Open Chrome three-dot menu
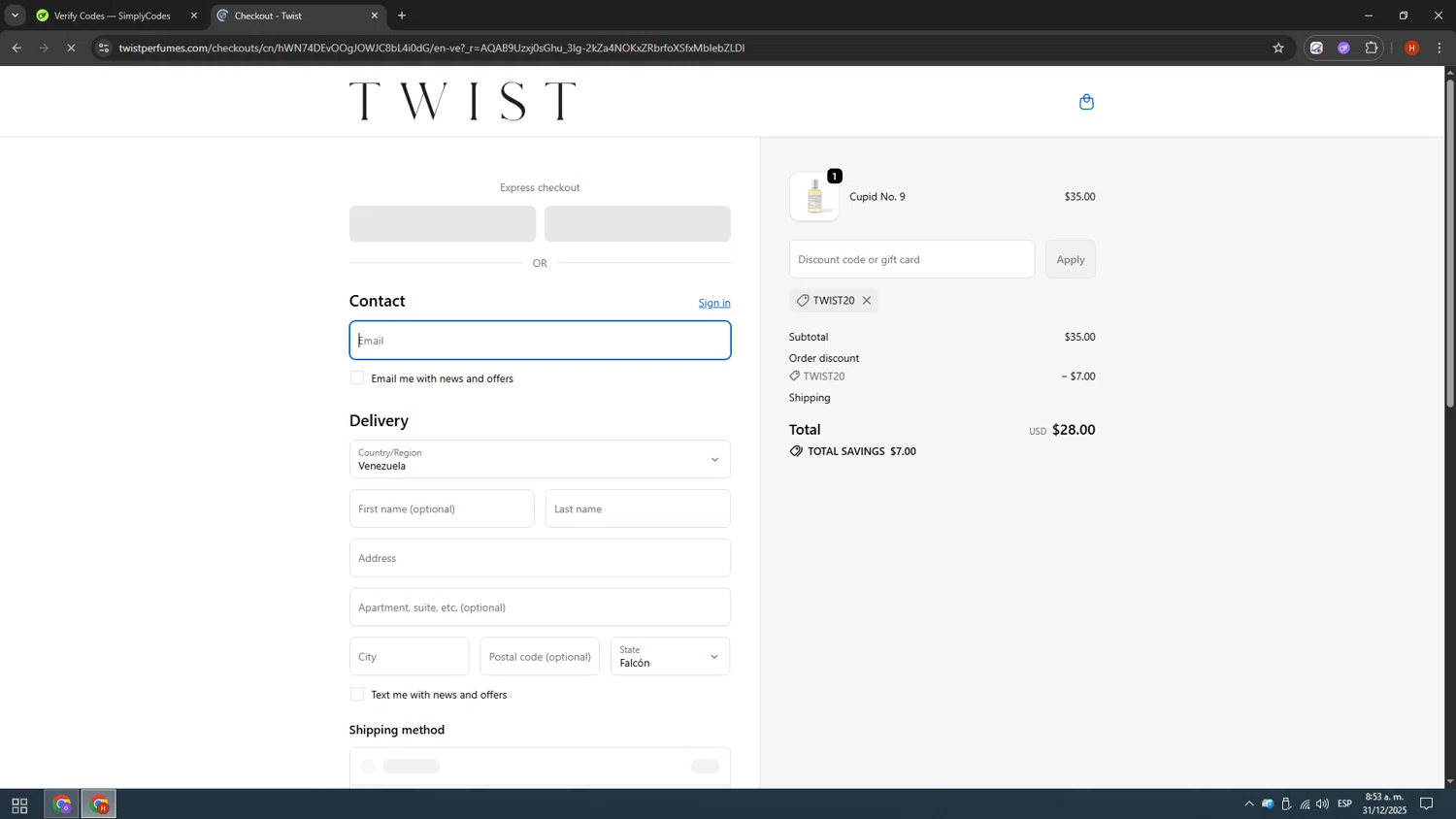Screen dimensions: 1456x819 click(1439, 48)
